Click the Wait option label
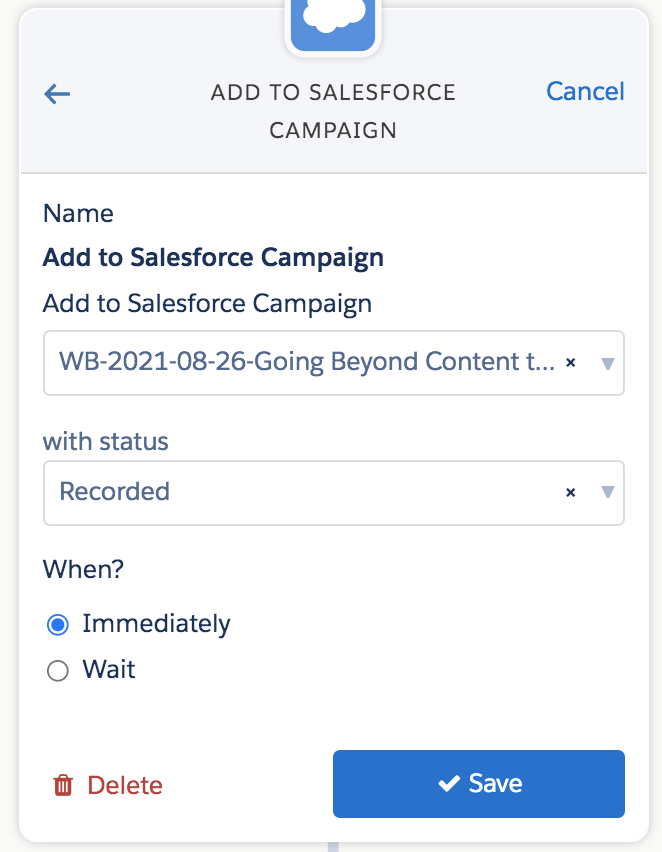The width and height of the screenshot is (662, 852). point(109,669)
